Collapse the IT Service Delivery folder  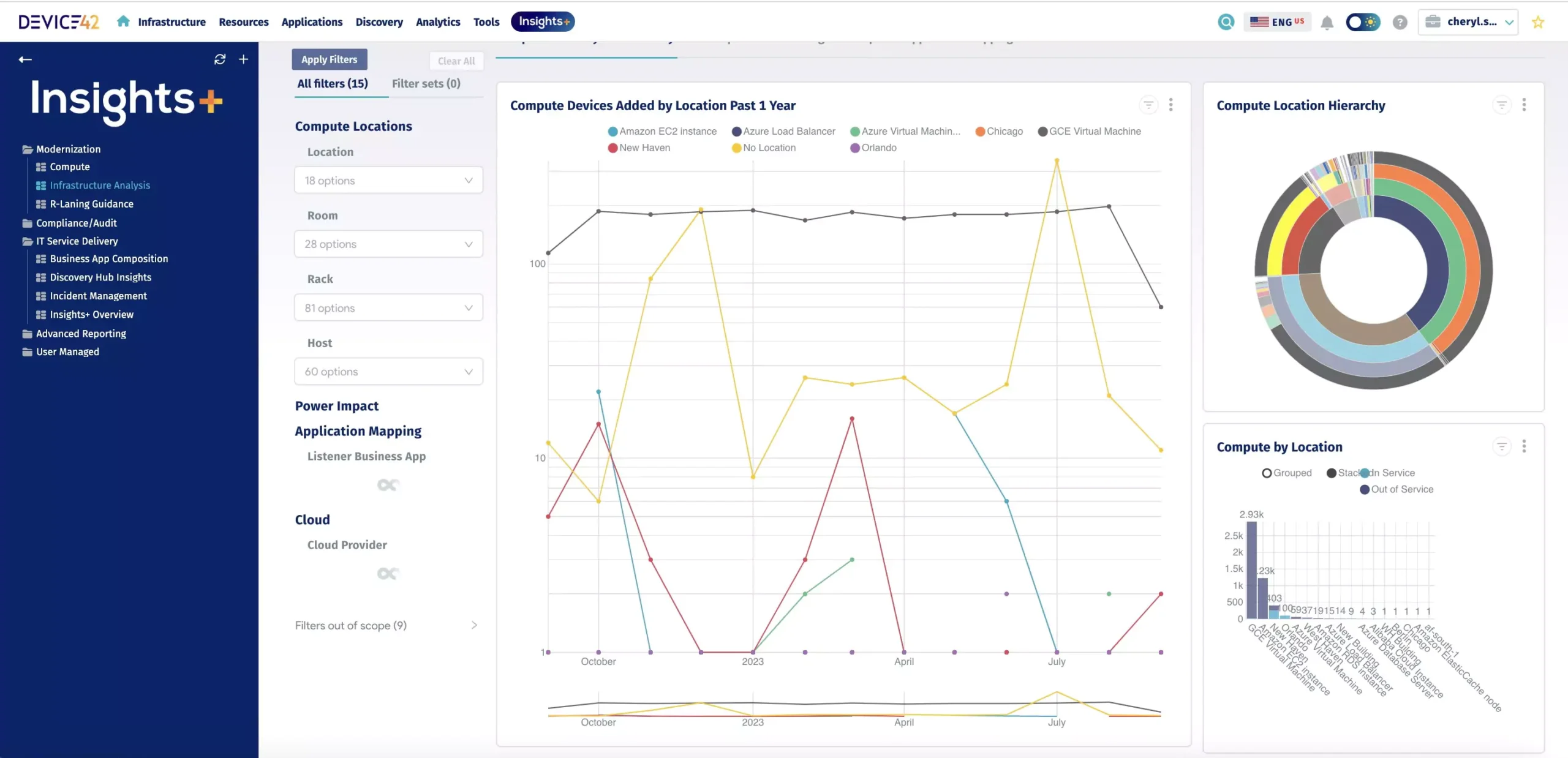click(x=70, y=241)
